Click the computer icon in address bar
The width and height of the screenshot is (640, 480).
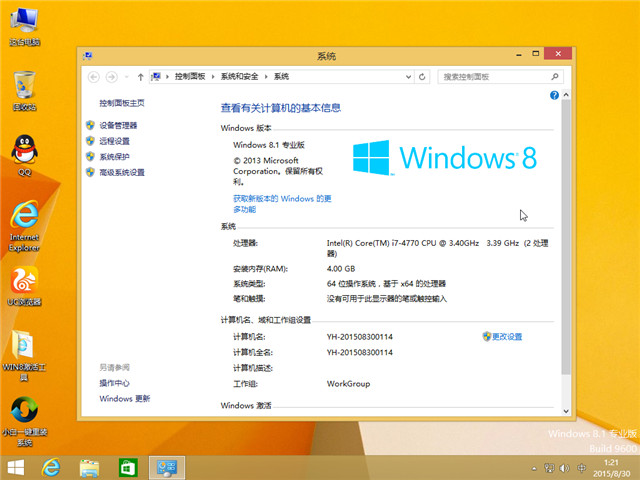coord(156,76)
